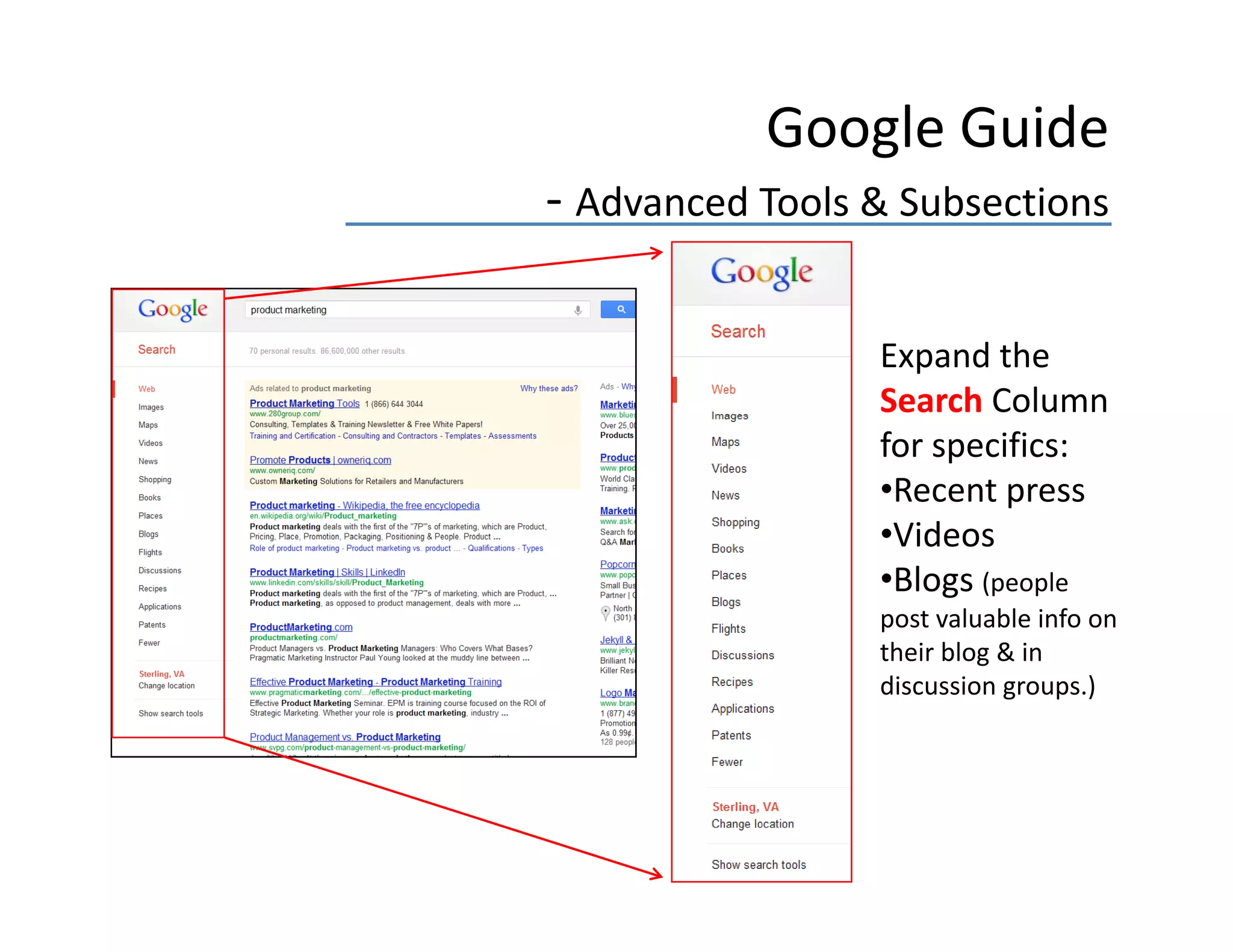Open the 'Jekyll &' ad on right
1233x952 pixels.
tap(617, 640)
